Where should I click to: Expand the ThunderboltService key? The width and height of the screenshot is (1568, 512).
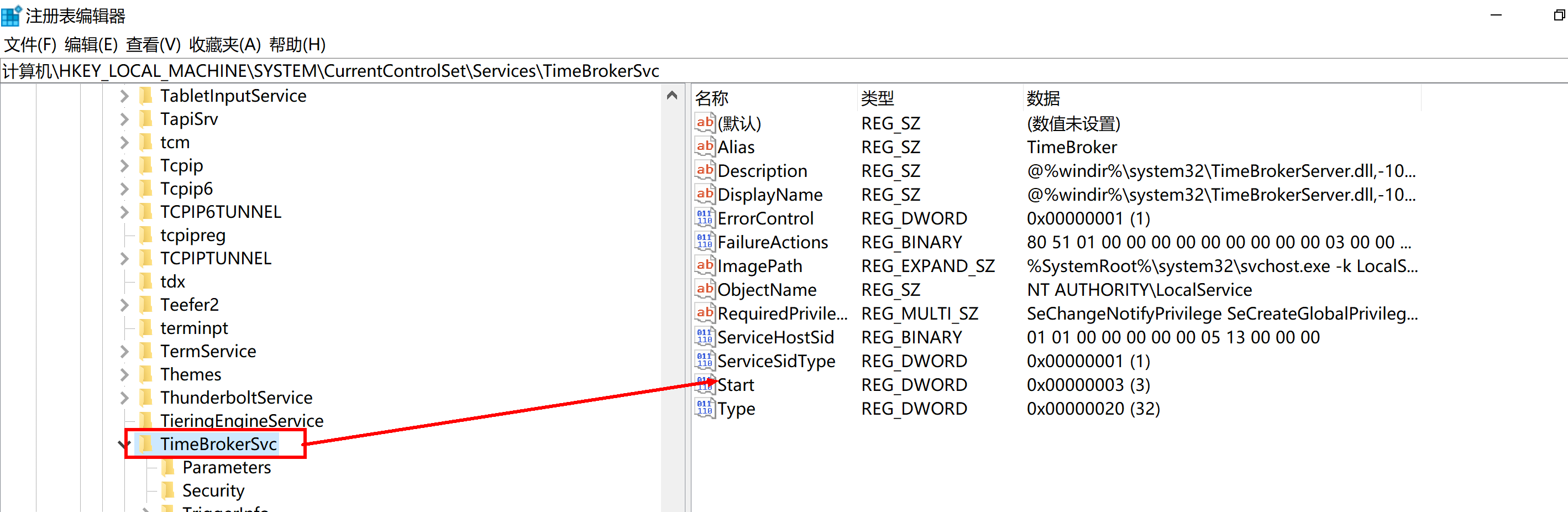(124, 398)
